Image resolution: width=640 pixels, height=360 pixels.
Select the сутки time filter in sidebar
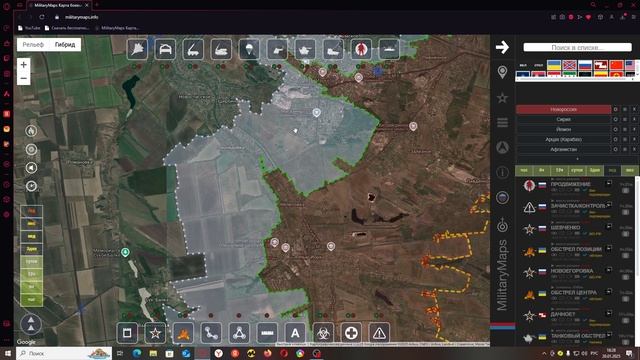(577, 170)
